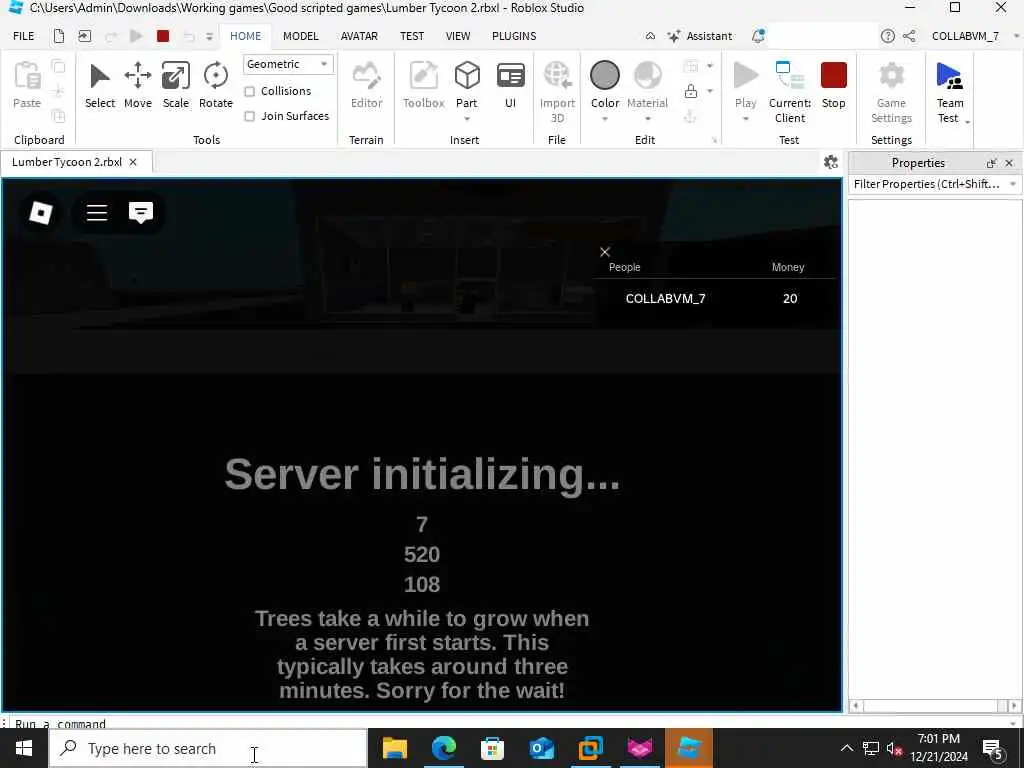Expand the Color dropdown arrow

point(605,119)
